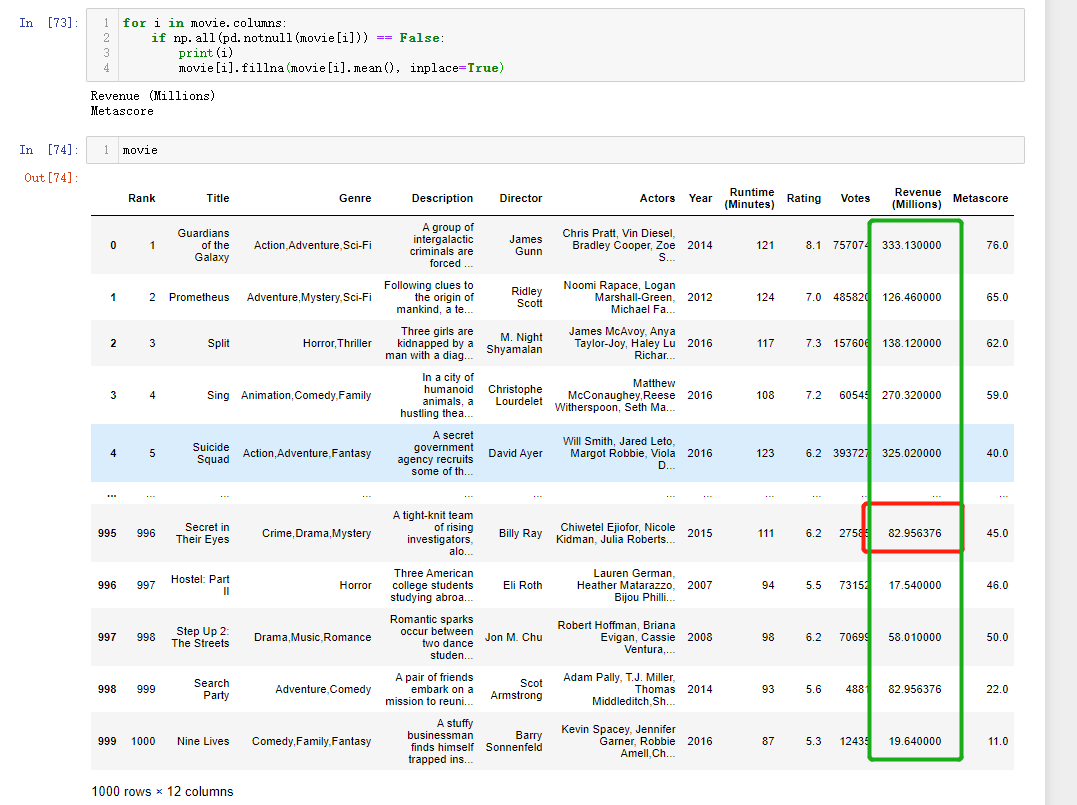Screen dimensions: 1077x805
Task: Click director cell 'M. Night Shyamalan'
Action: point(514,343)
